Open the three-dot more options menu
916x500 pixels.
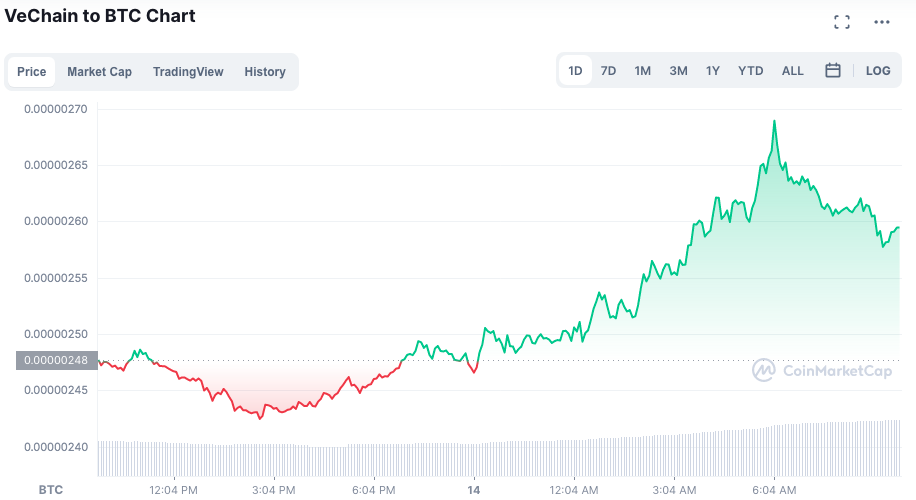coord(882,22)
